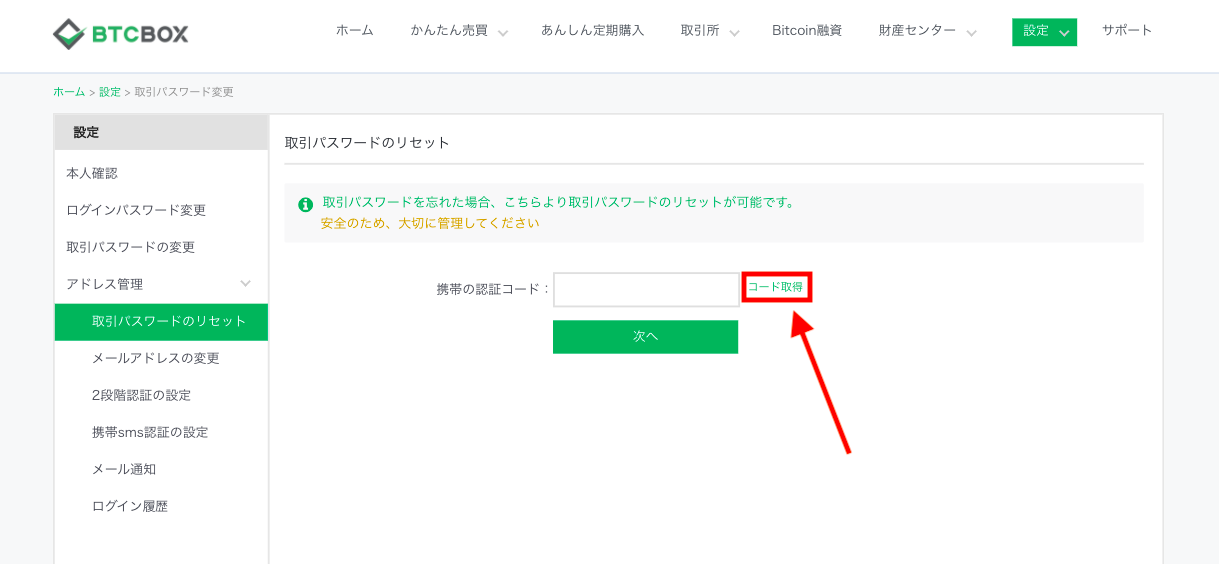Viewport: 1219px width, 564px height.
Task: Go to あんしん定期購入 page
Action: pos(593,31)
